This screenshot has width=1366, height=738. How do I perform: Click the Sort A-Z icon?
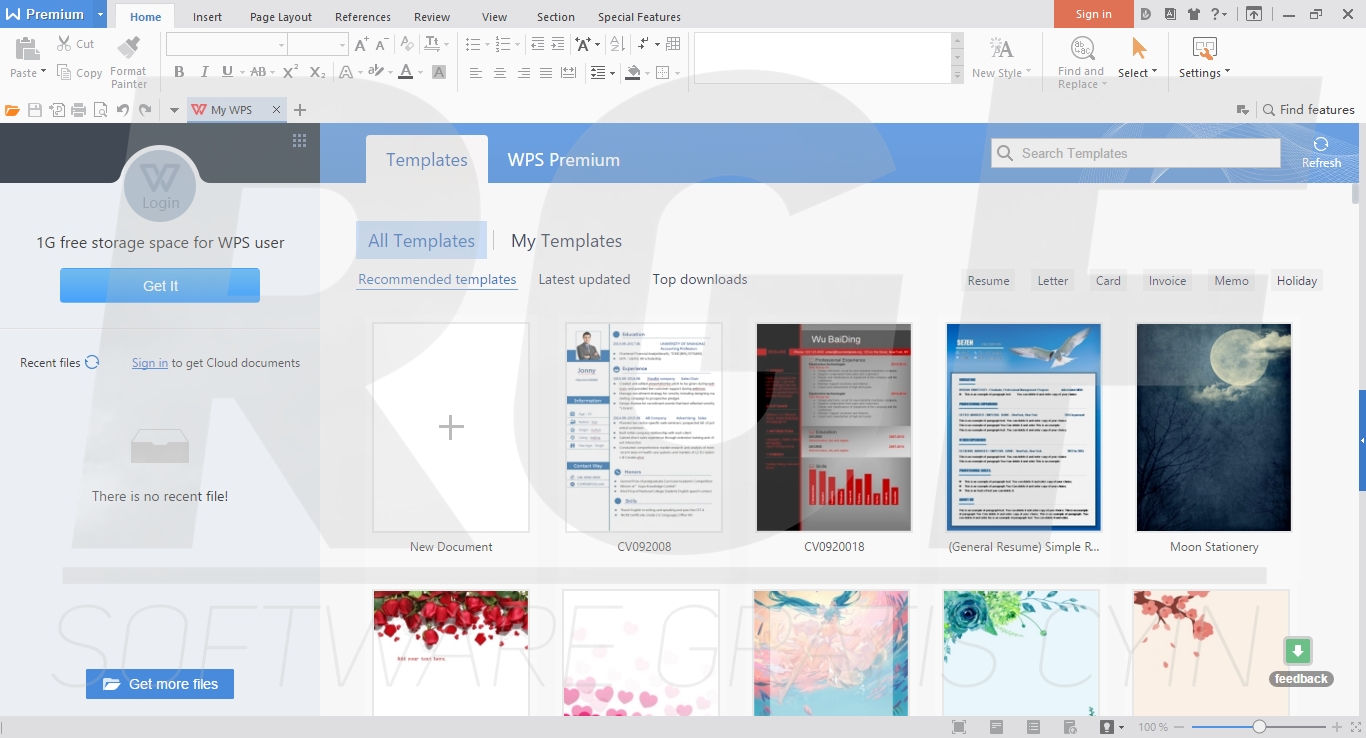(617, 44)
